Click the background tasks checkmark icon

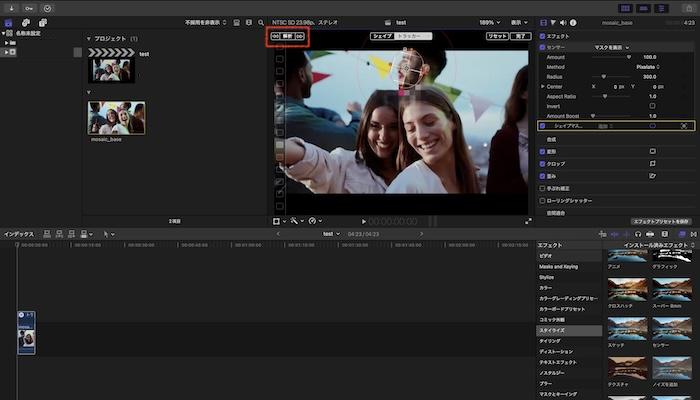tap(47, 7)
